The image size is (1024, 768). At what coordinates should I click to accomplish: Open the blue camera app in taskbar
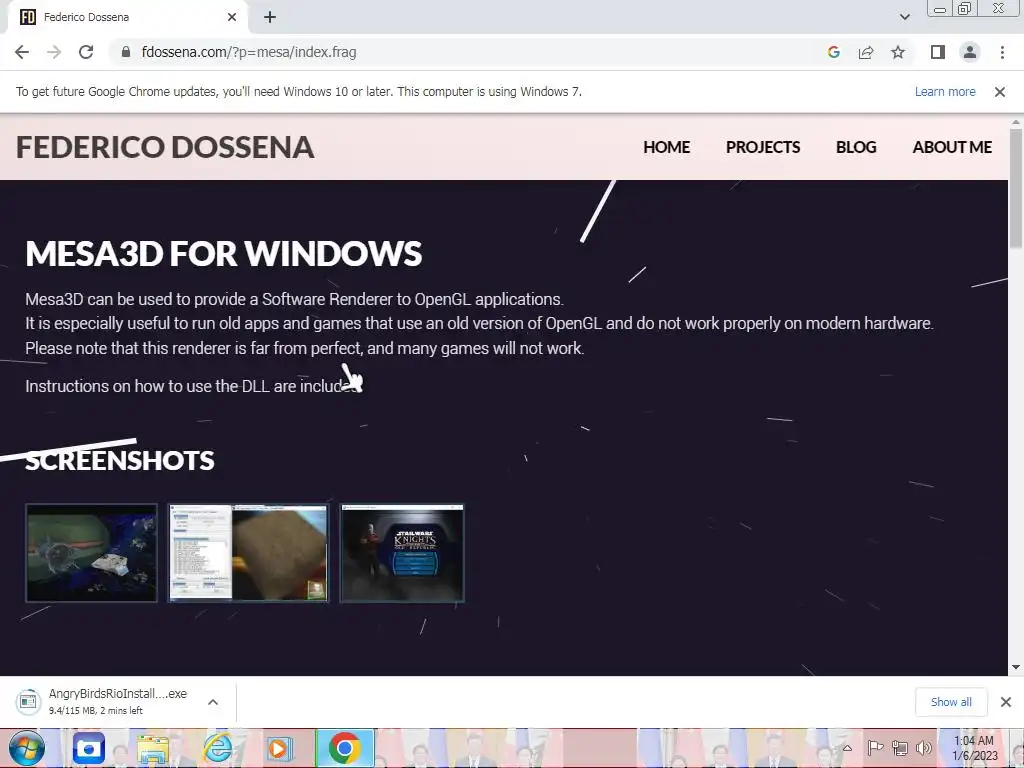pyautogui.click(x=89, y=748)
